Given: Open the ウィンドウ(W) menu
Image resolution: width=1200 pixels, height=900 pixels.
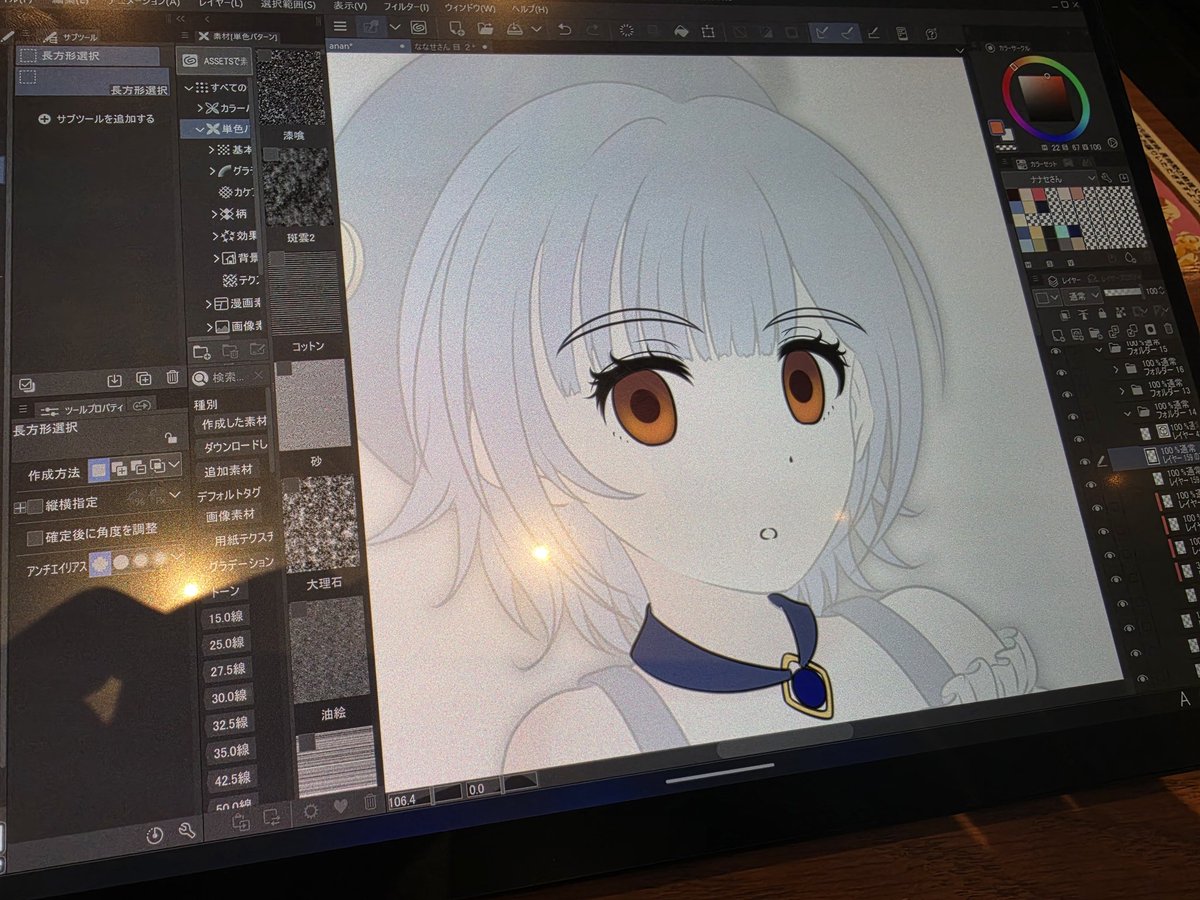Looking at the screenshot, I should click(469, 8).
